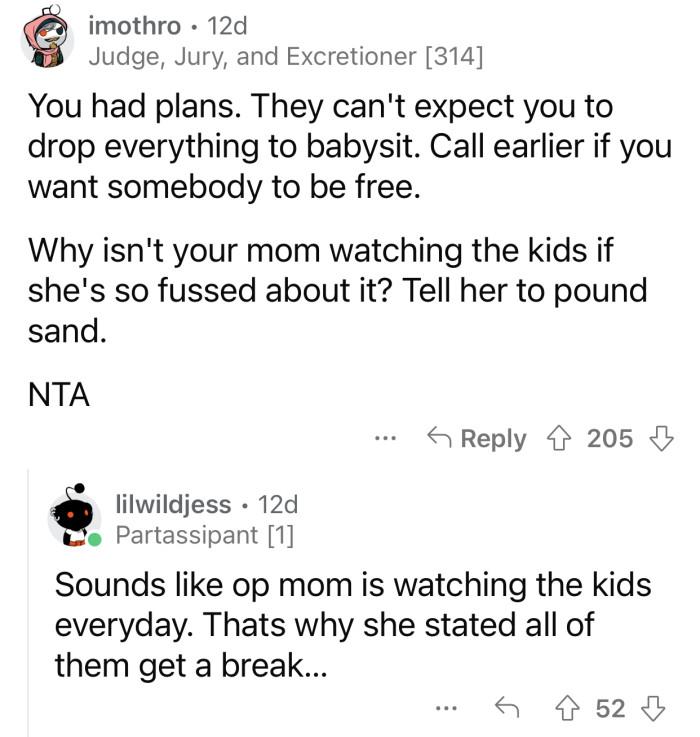Click the 'Partassipant [1]' flair
The height and width of the screenshot is (737, 700).
205,535
